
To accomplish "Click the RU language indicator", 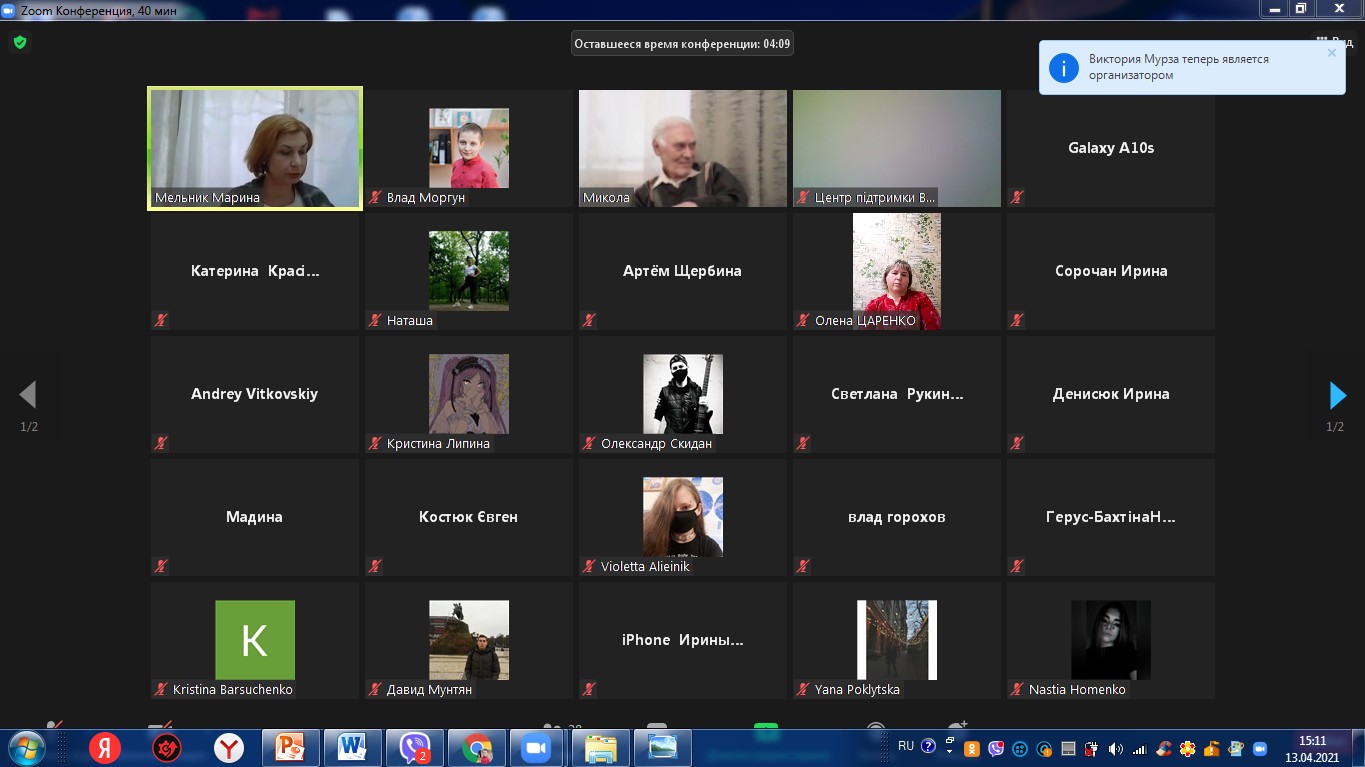I will coord(906,746).
